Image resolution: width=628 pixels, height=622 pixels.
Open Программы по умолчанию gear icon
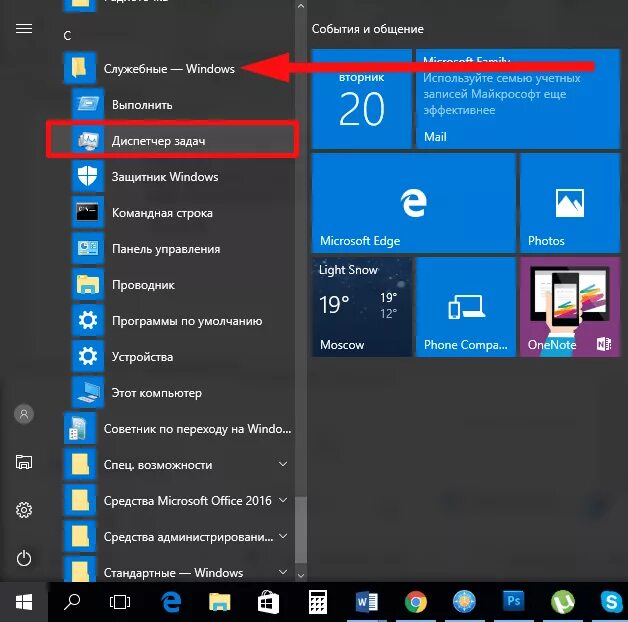pyautogui.click(x=87, y=320)
